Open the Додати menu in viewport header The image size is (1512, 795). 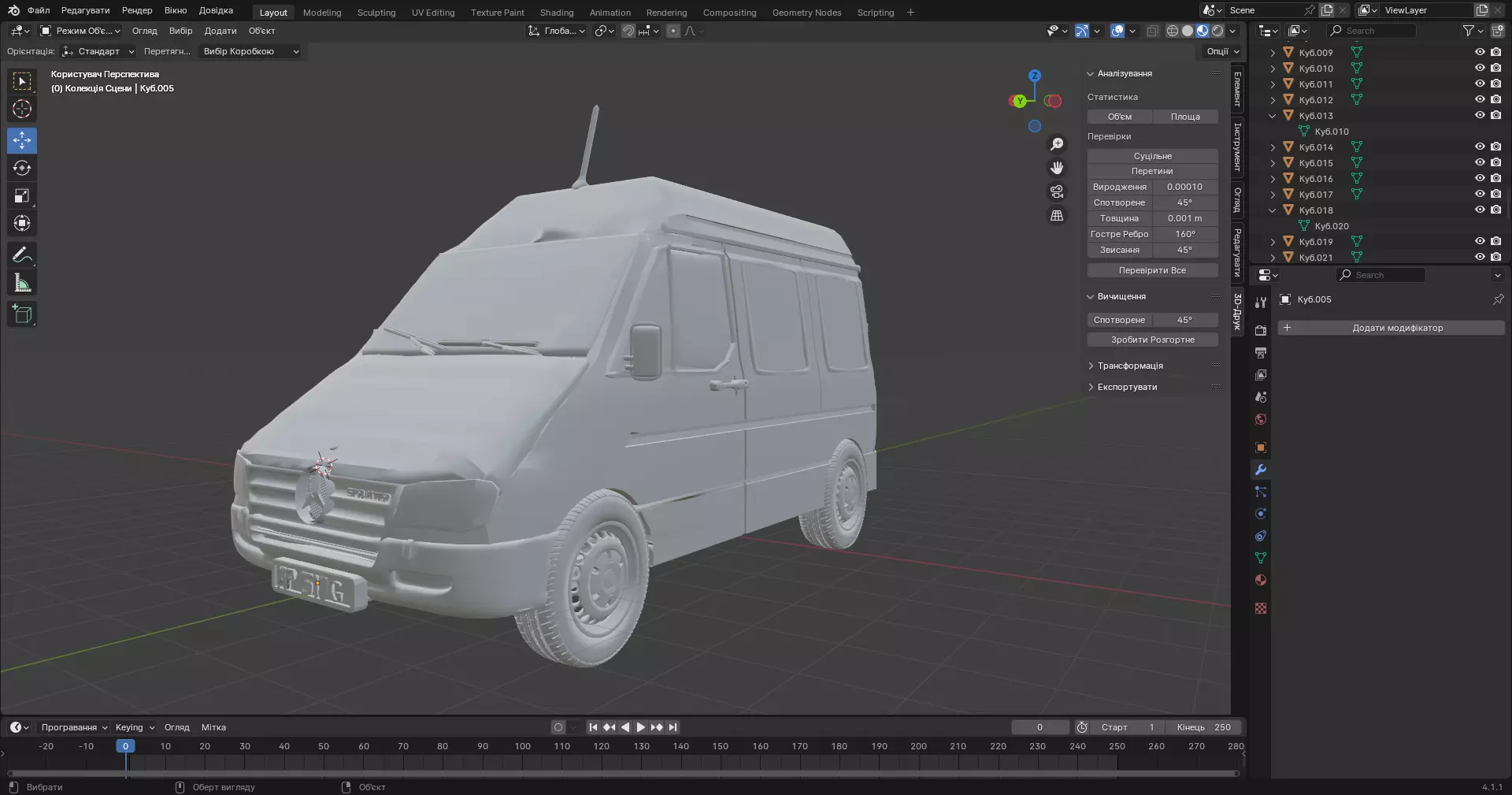pyautogui.click(x=220, y=31)
